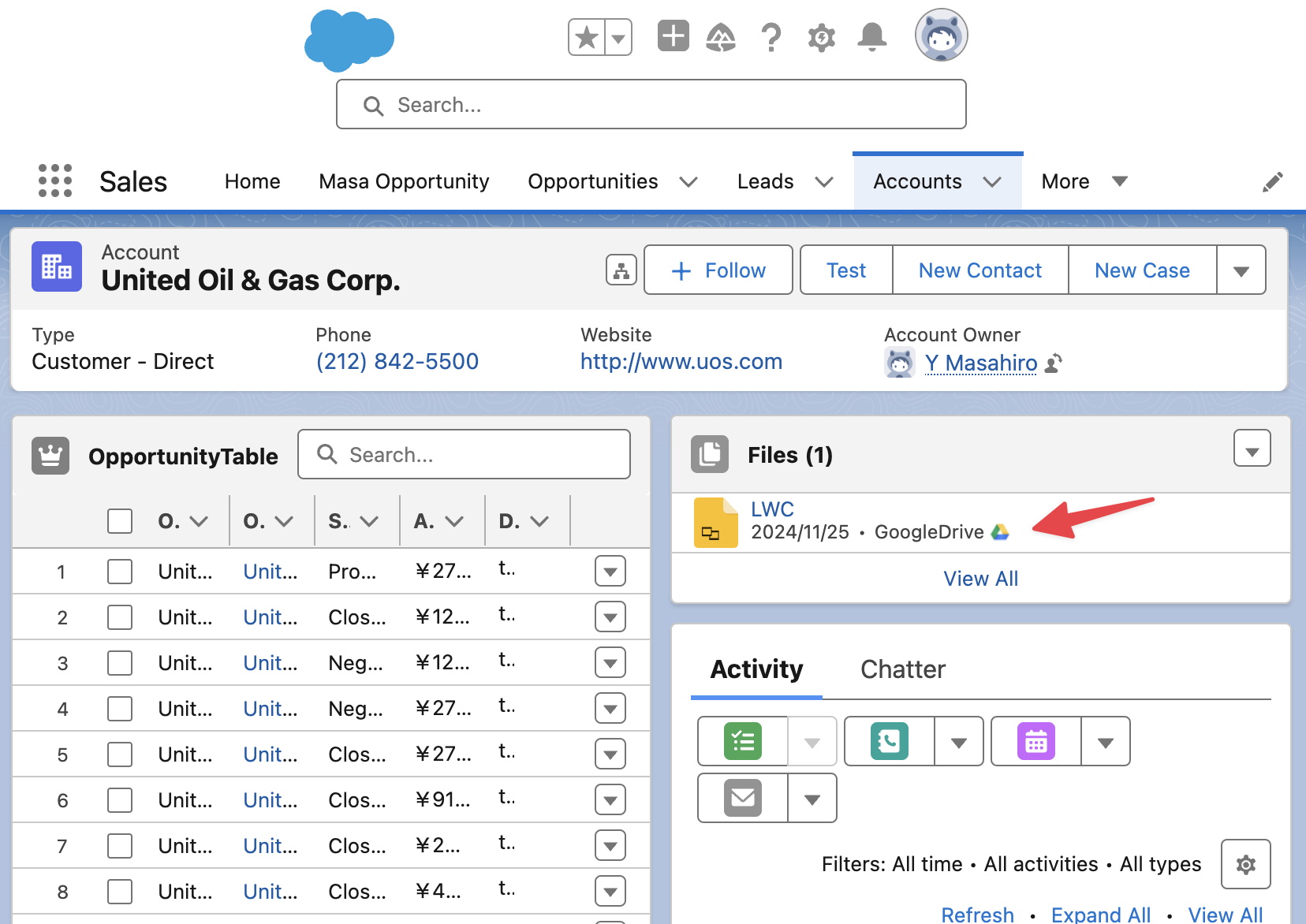Open the D. column header menu
1306x924 pixels.
click(539, 521)
